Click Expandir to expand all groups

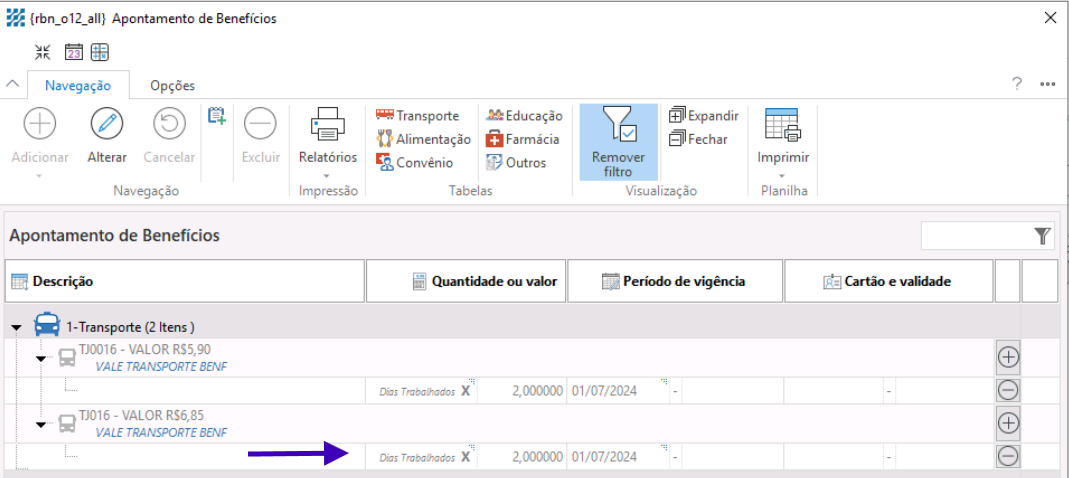704,116
